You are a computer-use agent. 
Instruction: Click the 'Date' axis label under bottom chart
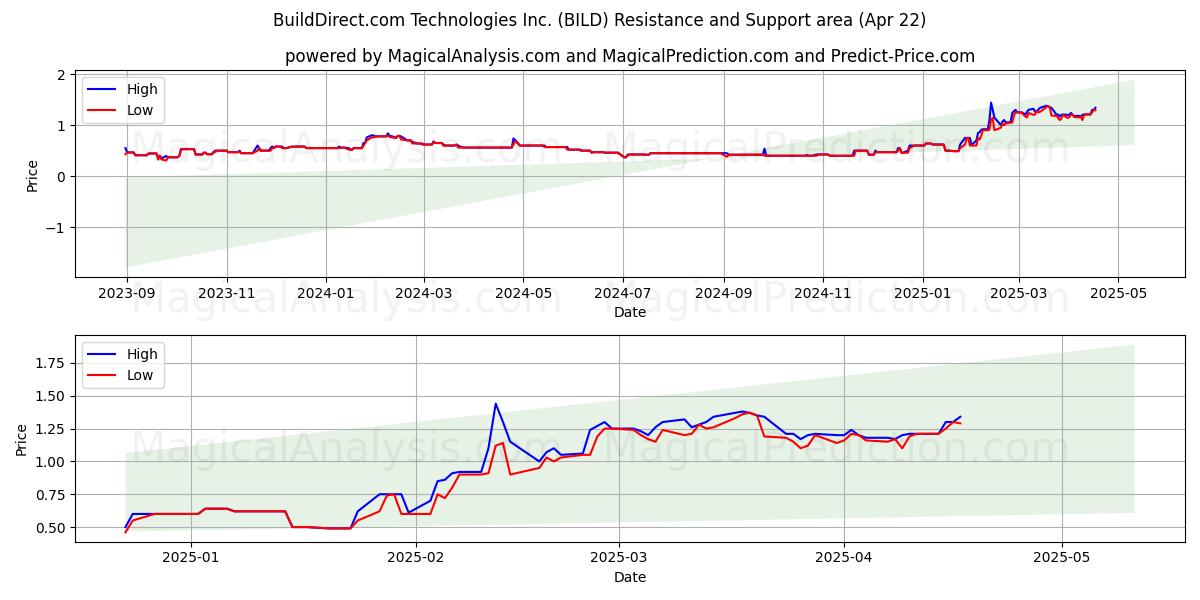pyautogui.click(x=630, y=577)
